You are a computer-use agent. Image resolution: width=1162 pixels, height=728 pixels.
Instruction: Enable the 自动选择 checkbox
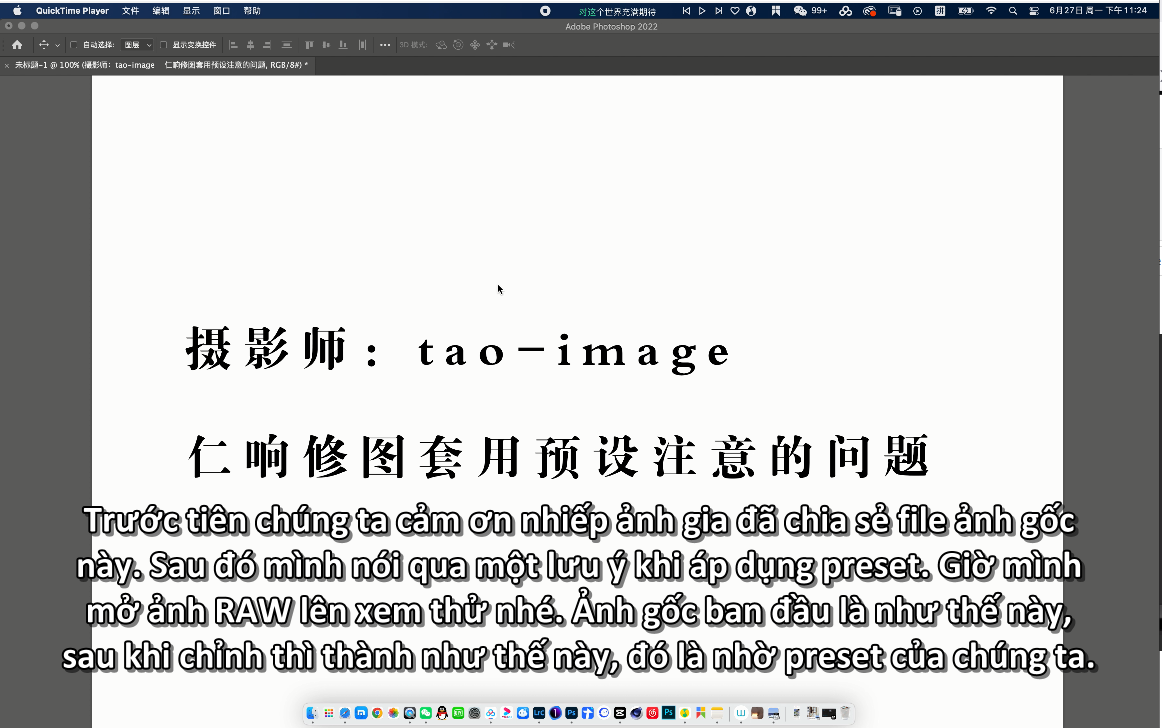(x=74, y=45)
